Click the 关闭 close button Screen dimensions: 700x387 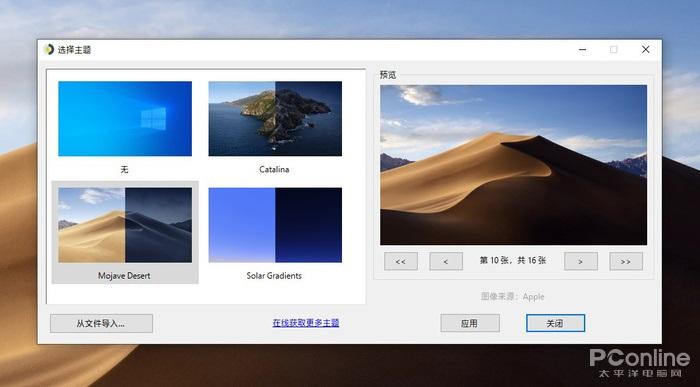[x=555, y=323]
